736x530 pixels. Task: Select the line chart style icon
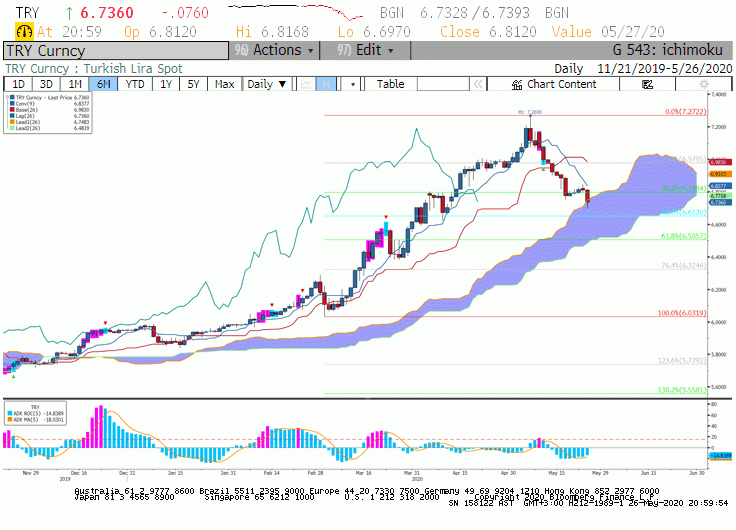[x=306, y=84]
